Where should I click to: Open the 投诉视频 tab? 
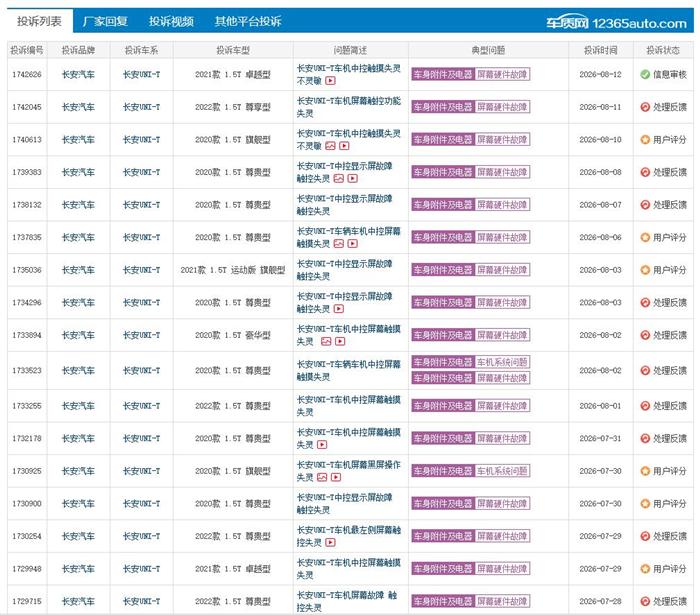point(171,21)
